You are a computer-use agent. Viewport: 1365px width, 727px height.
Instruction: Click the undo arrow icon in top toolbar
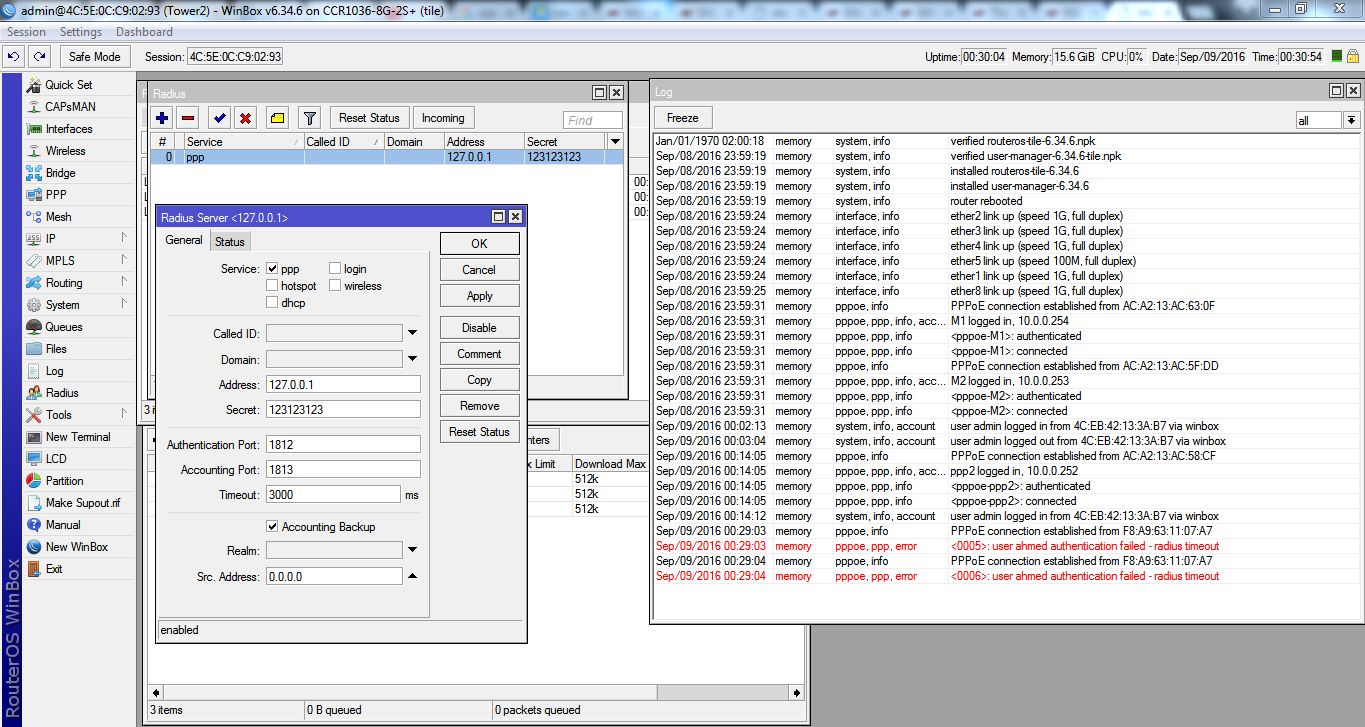coord(15,57)
